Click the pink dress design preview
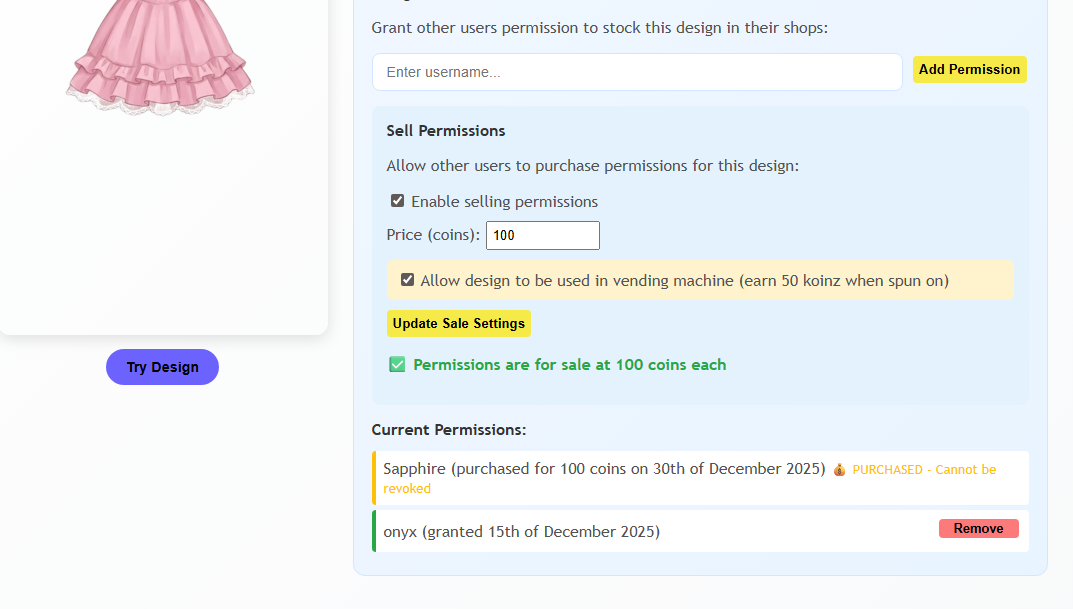Image resolution: width=1073 pixels, height=609 pixels. pyautogui.click(x=161, y=55)
